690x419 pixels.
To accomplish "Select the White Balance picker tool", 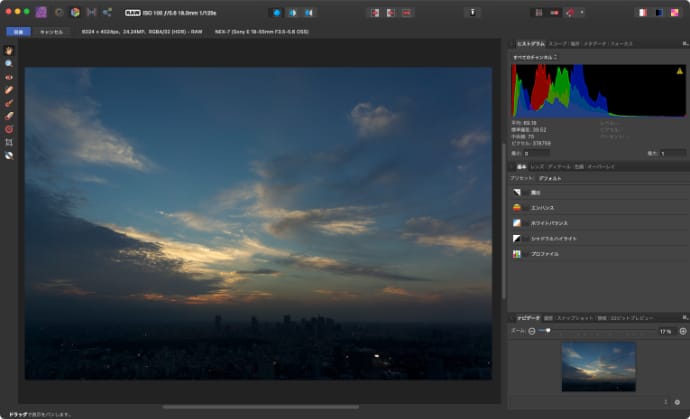I will [9, 155].
